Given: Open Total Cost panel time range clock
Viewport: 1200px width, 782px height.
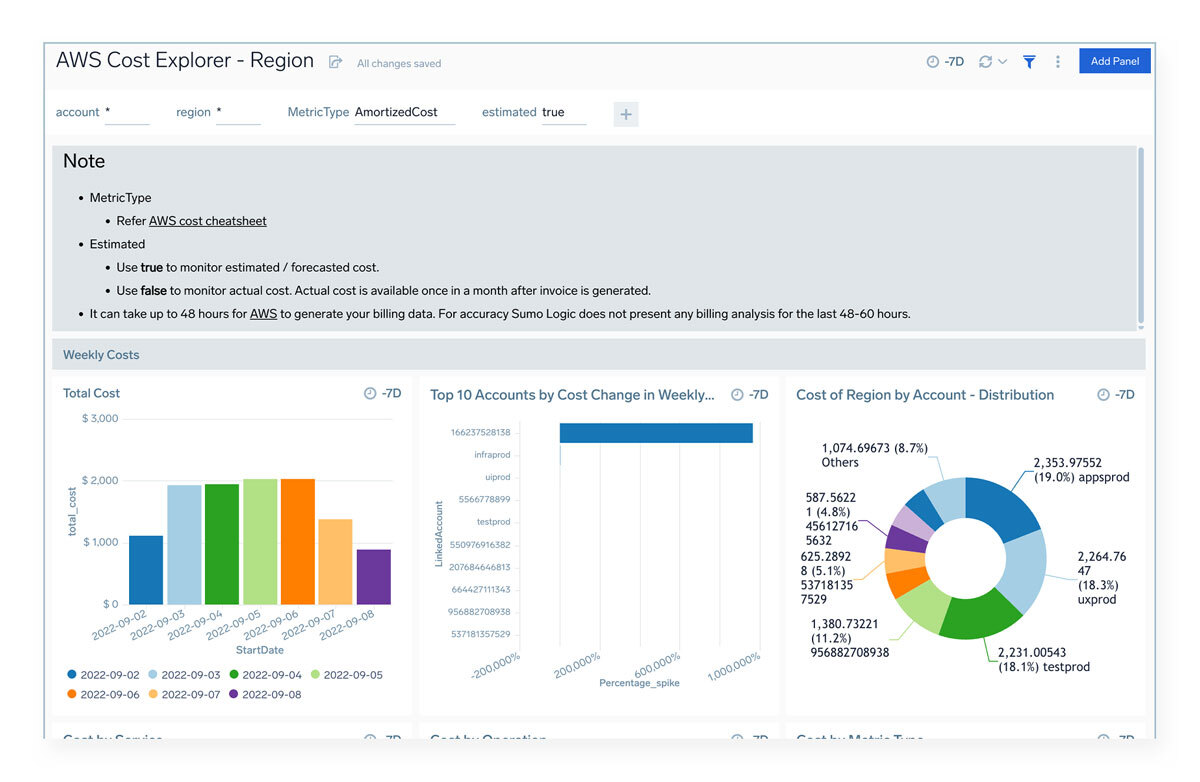Looking at the screenshot, I should coord(370,394).
